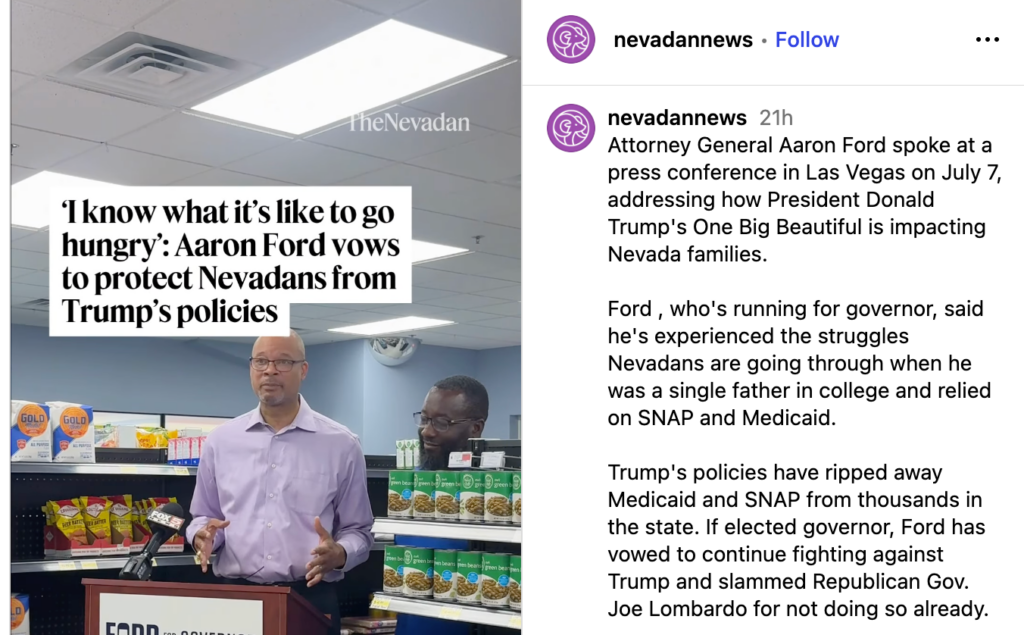Viewport: 1024px width, 635px height.
Task: Click the Gold flour bags on the shelf
Action: pos(52,431)
